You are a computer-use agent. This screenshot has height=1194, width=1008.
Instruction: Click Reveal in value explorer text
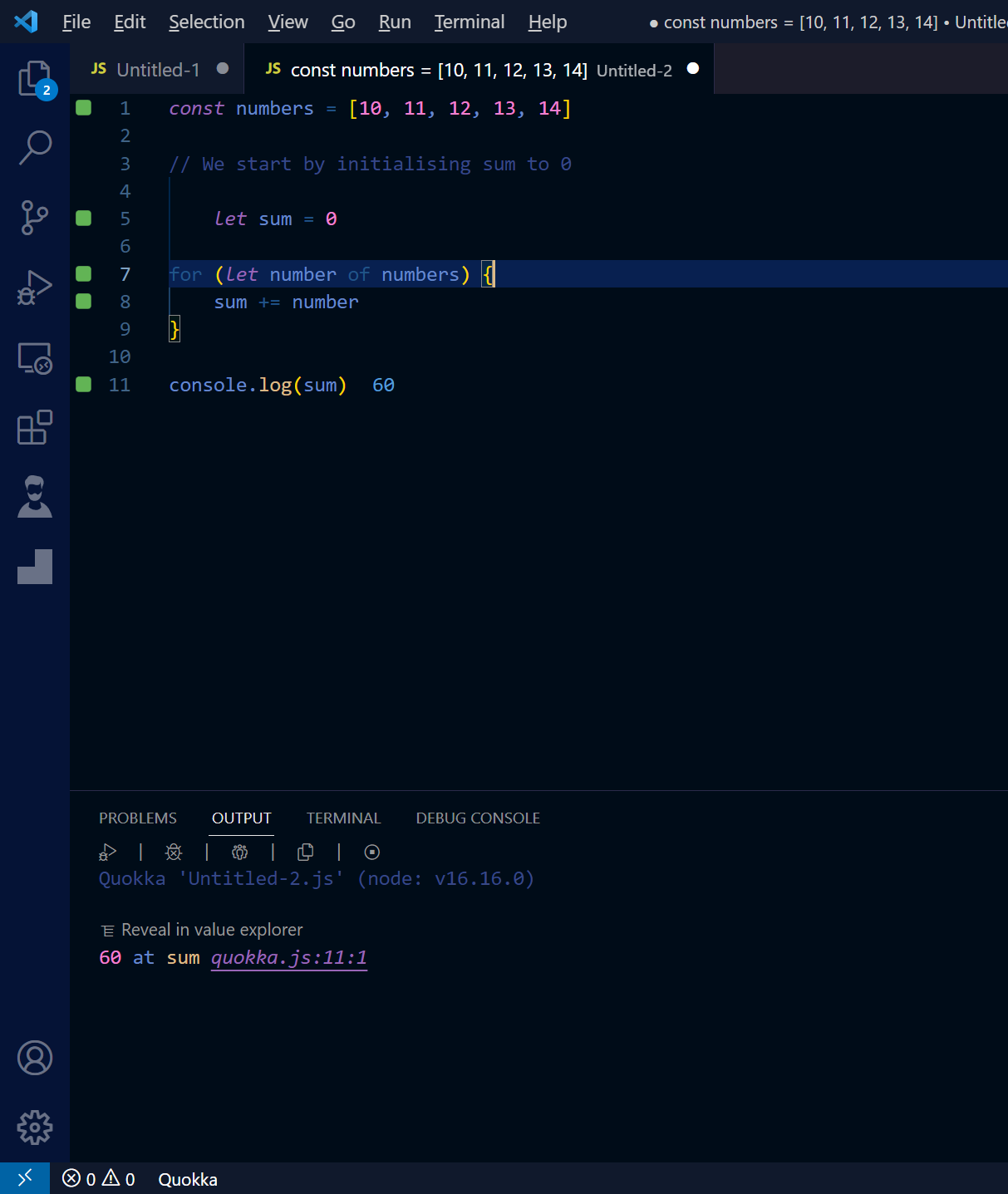[212, 930]
